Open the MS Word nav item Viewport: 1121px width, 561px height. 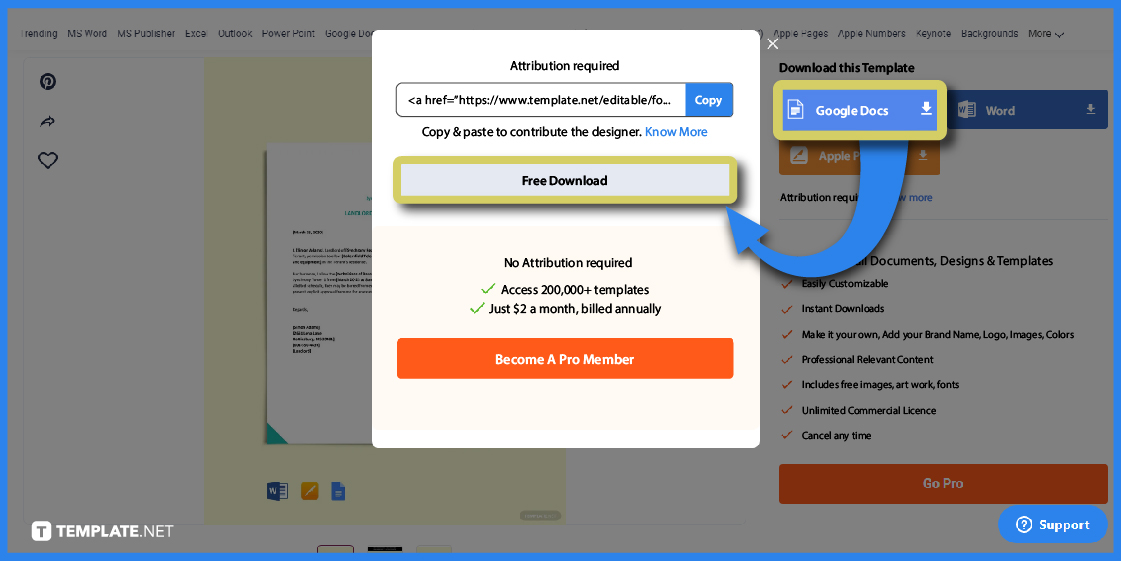(87, 34)
